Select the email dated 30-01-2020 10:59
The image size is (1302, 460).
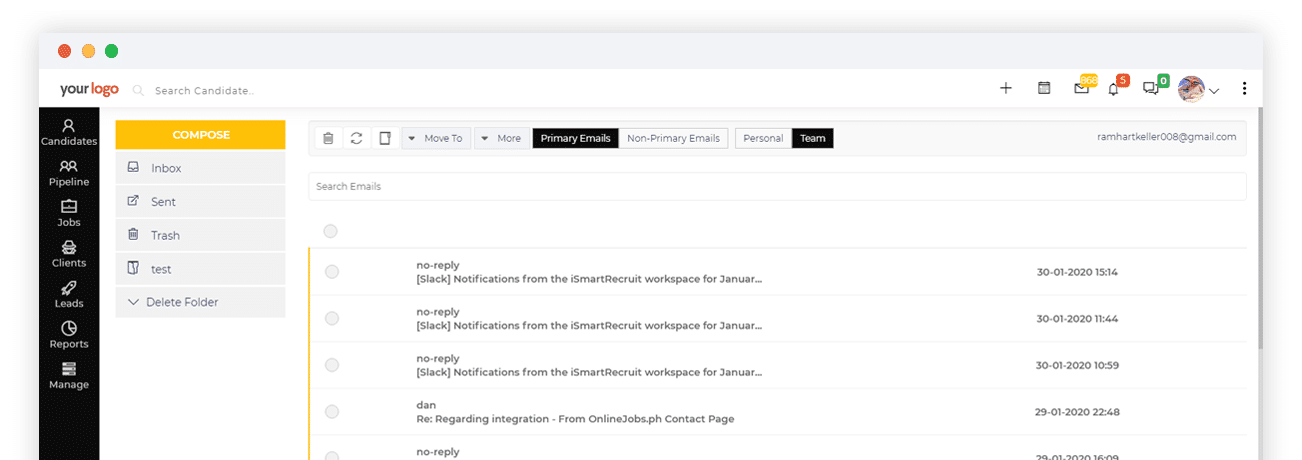click(x=332, y=365)
